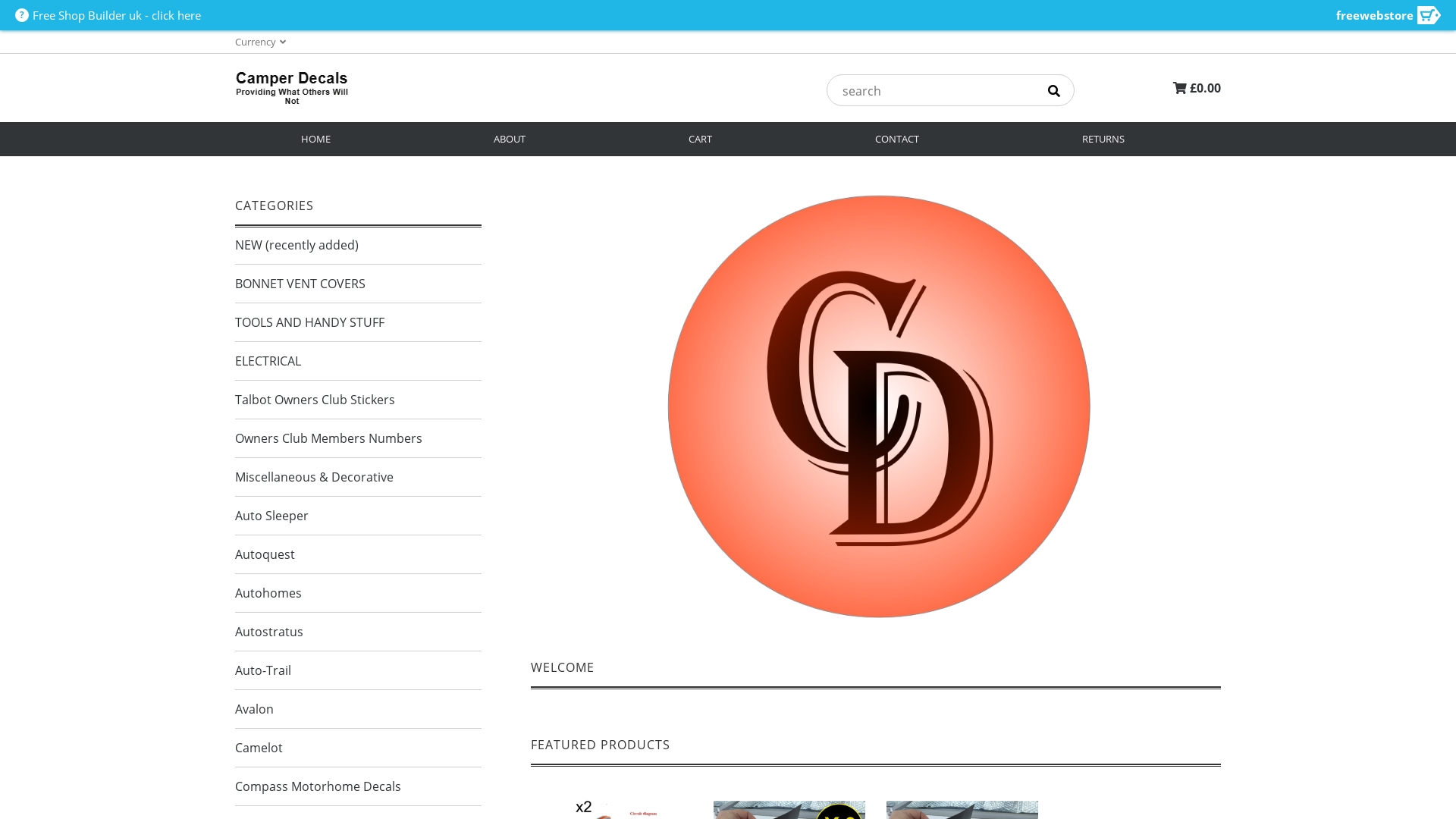Click the magnifying glass search icon
The width and height of the screenshot is (1456, 819).
pyautogui.click(x=1053, y=91)
